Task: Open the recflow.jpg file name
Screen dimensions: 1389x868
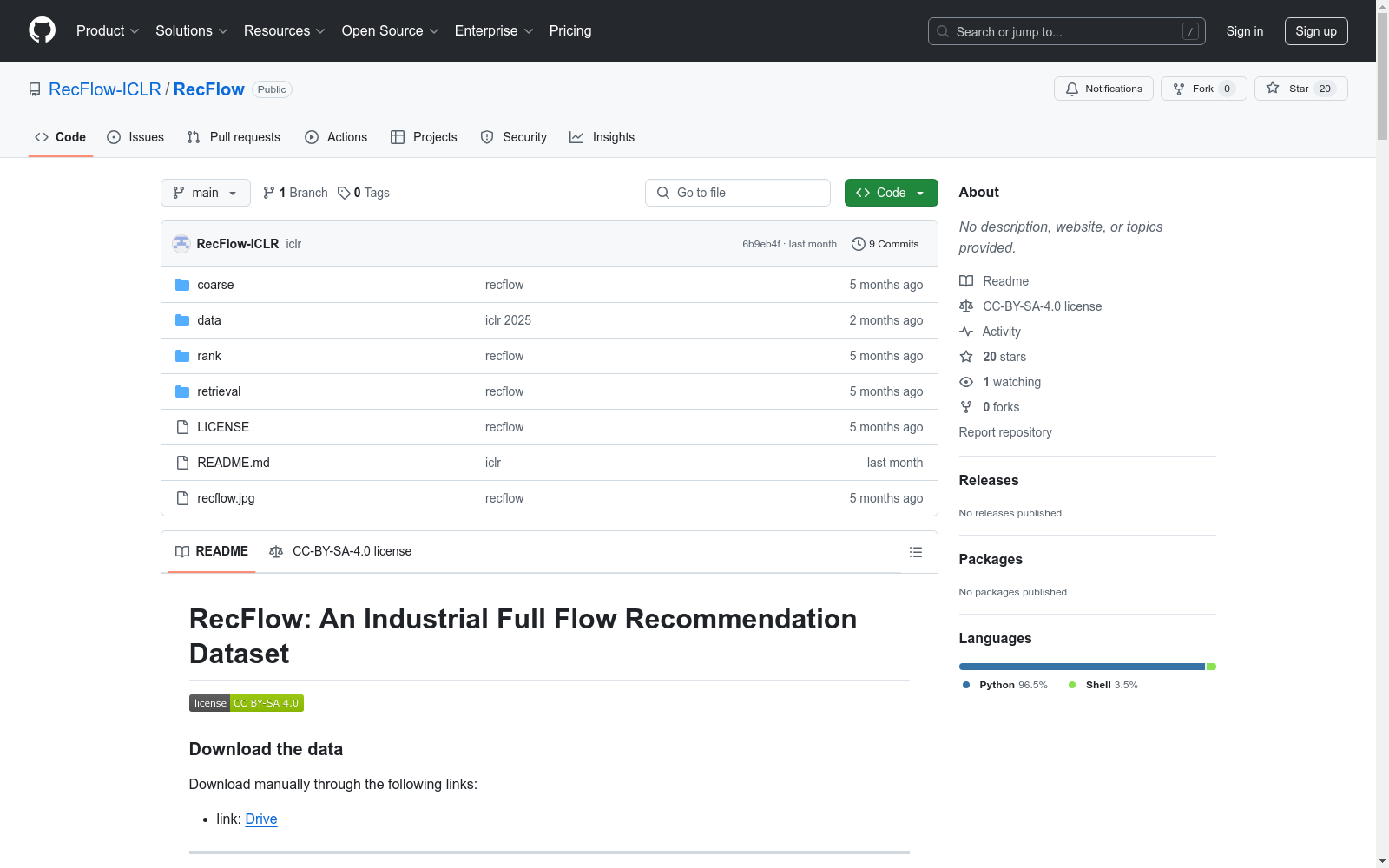Action: 226,498
